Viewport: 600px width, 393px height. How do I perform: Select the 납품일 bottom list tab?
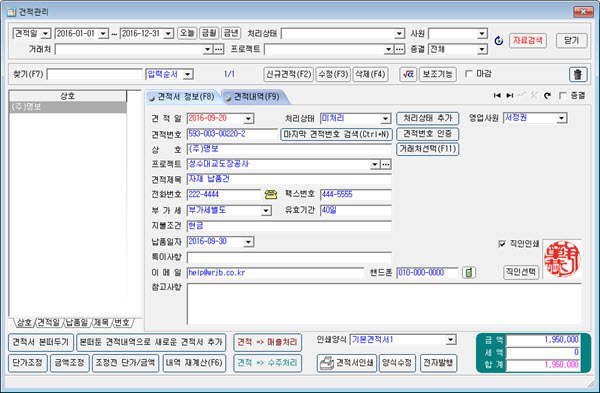tap(77, 323)
